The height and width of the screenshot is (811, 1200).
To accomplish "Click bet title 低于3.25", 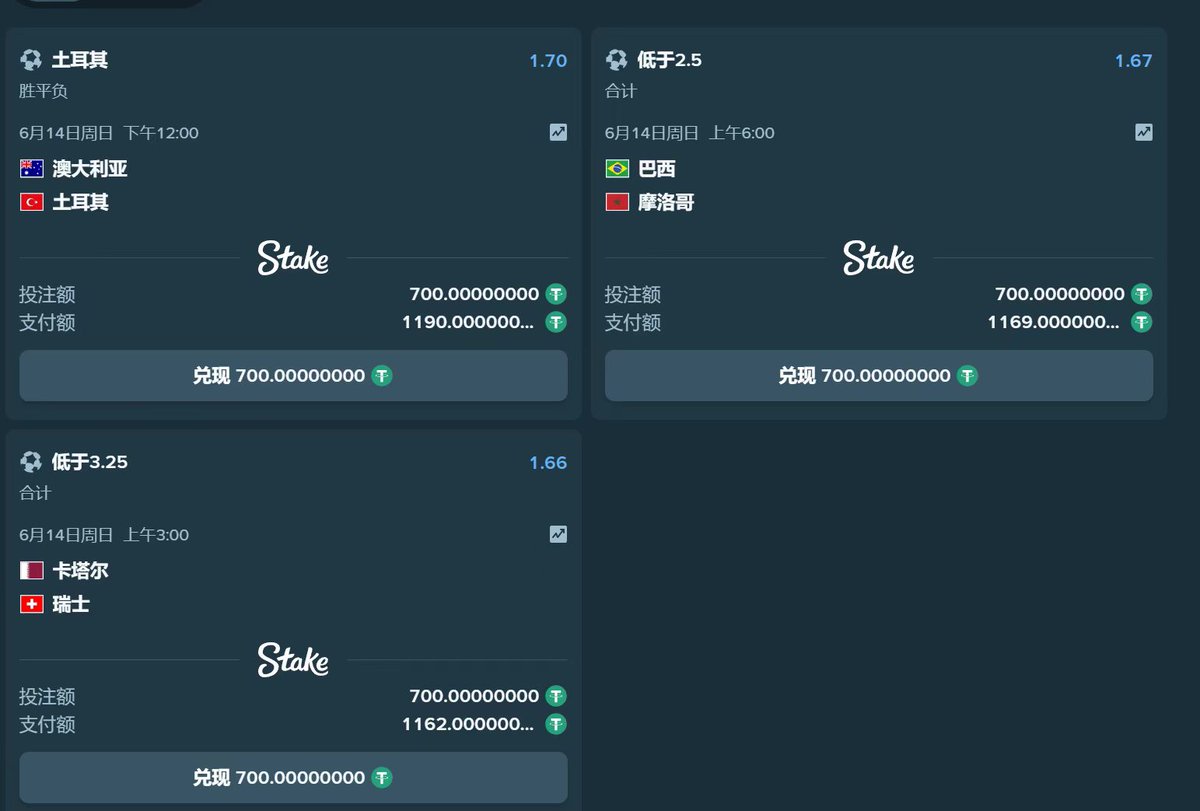I will (x=89, y=462).
